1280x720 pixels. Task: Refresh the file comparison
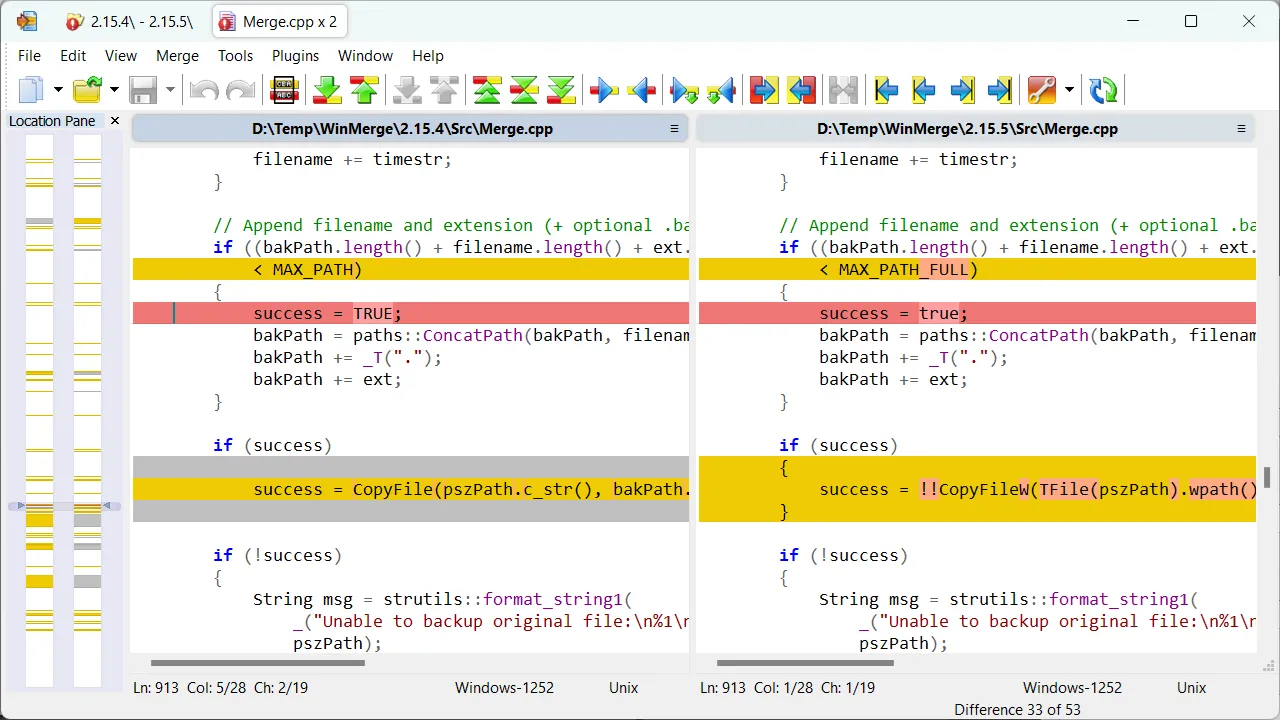click(x=1104, y=91)
